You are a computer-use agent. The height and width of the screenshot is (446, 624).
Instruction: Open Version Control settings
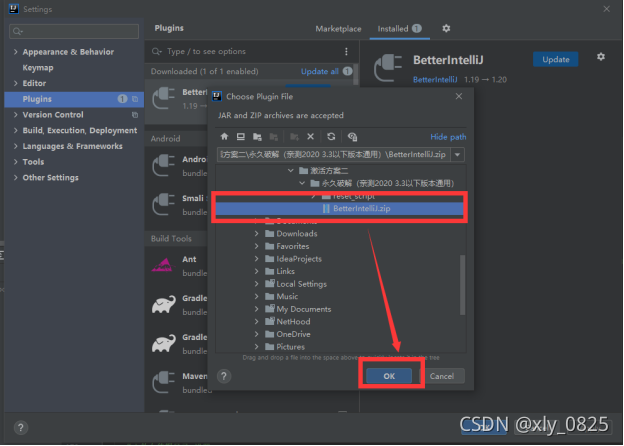pos(53,115)
